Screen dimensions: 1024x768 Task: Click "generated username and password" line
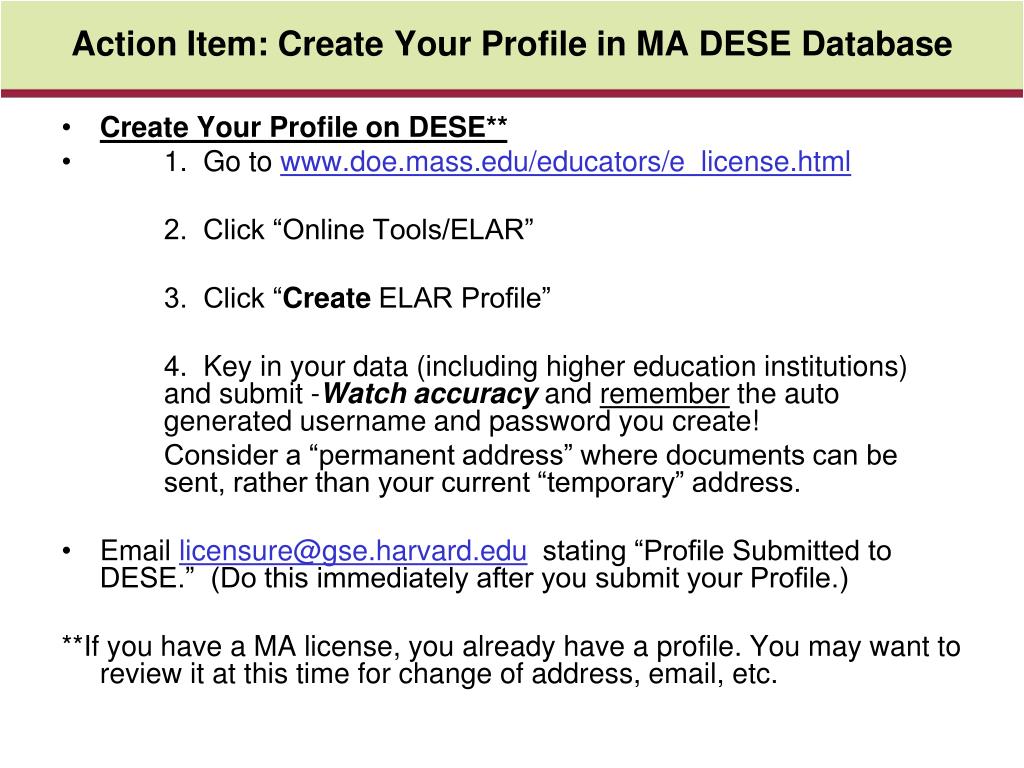click(462, 422)
